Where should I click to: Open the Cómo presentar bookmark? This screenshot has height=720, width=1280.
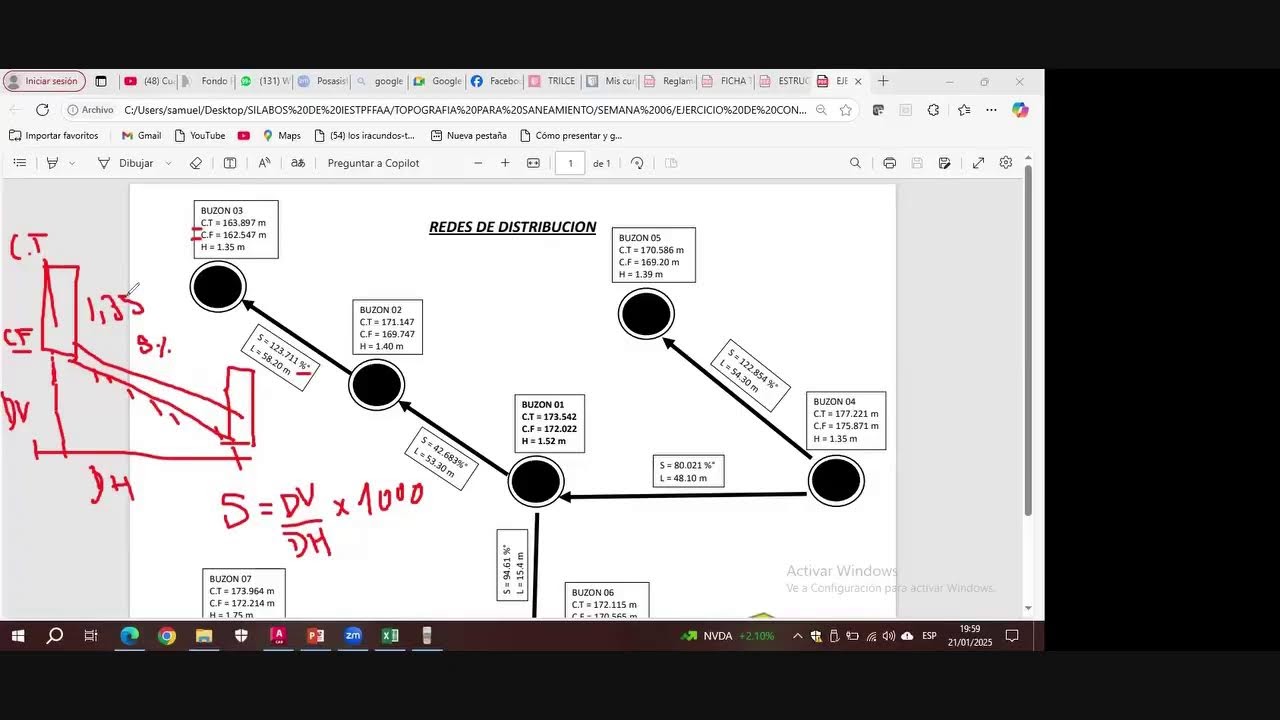point(570,135)
